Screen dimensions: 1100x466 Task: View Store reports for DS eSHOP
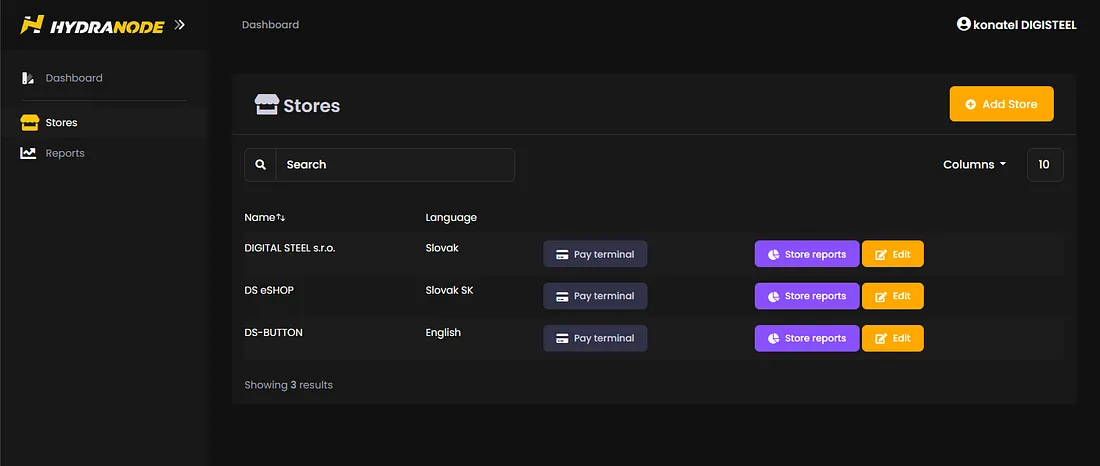pos(806,296)
